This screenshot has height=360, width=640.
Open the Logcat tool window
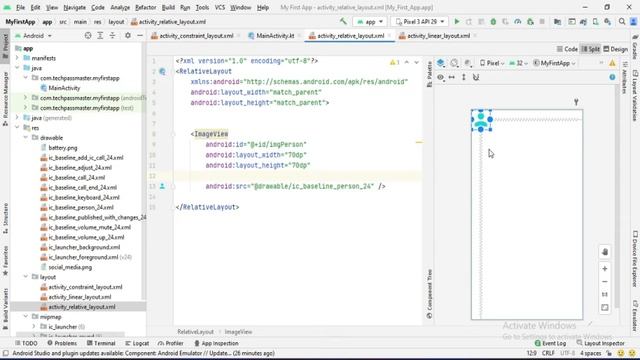(x=137, y=343)
